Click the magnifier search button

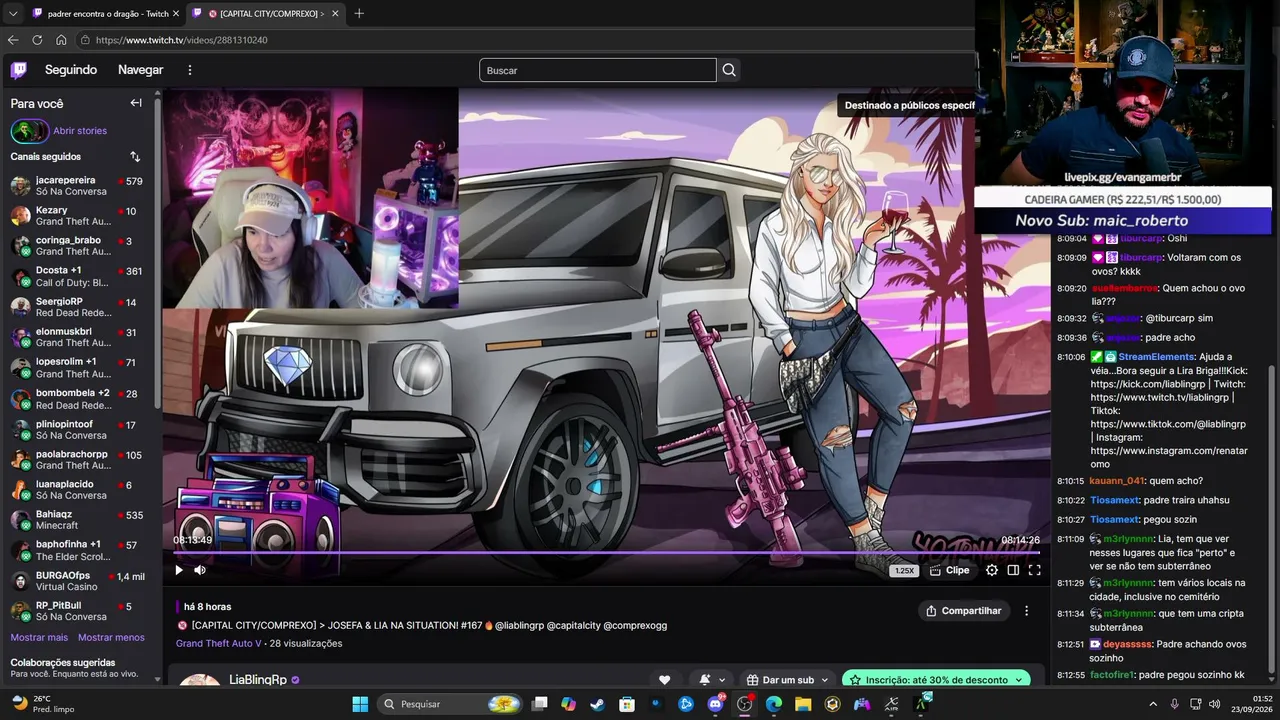point(729,70)
